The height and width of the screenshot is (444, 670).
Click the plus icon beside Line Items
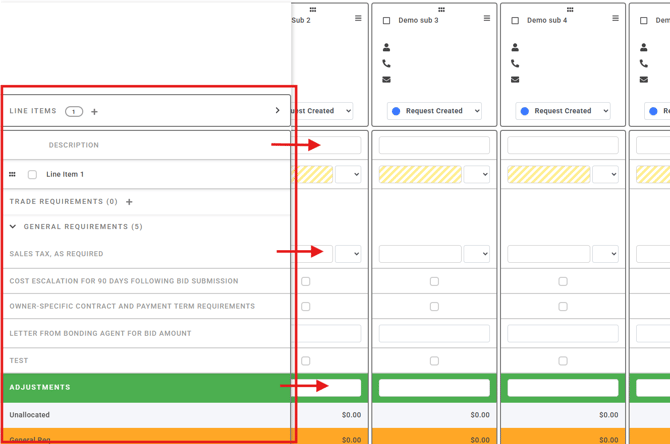click(95, 112)
